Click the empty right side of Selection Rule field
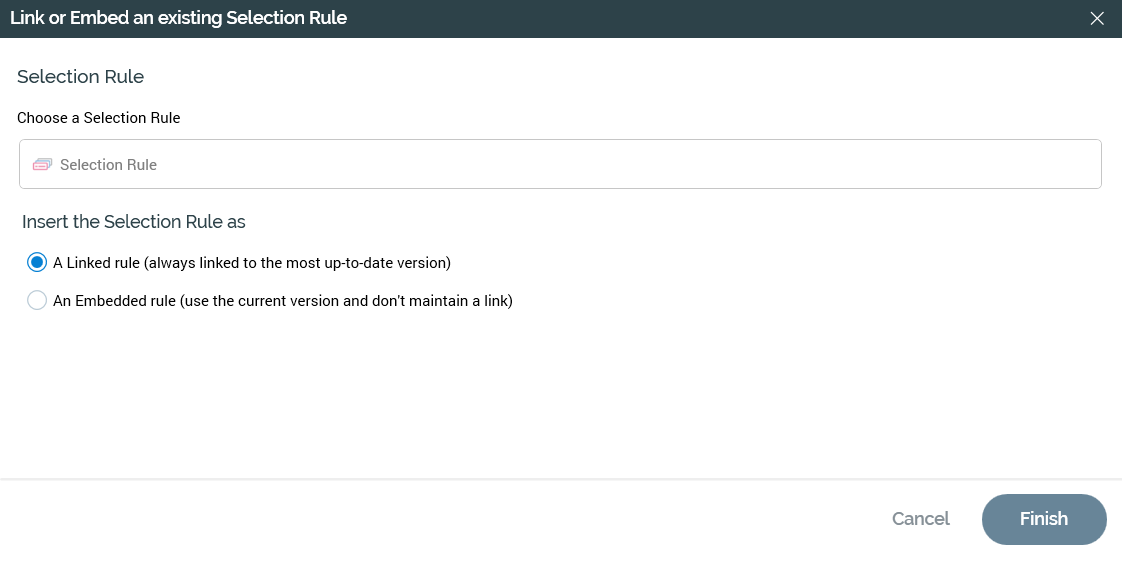This screenshot has width=1122, height=561. [x=800, y=165]
